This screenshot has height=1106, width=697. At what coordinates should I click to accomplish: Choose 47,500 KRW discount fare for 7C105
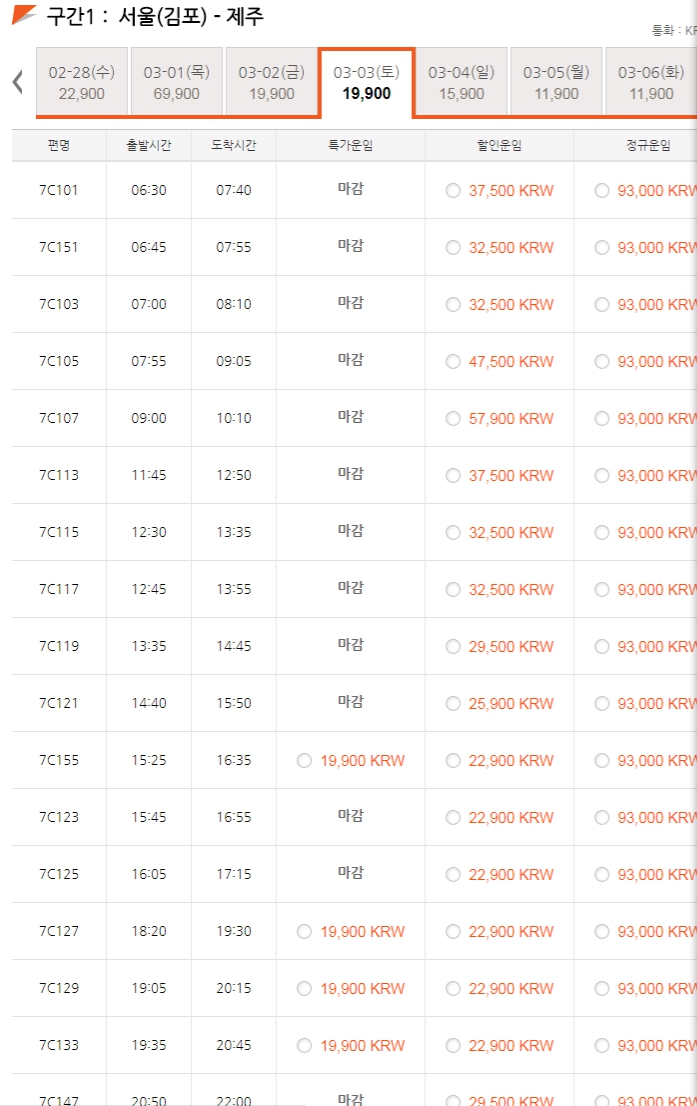[454, 362]
